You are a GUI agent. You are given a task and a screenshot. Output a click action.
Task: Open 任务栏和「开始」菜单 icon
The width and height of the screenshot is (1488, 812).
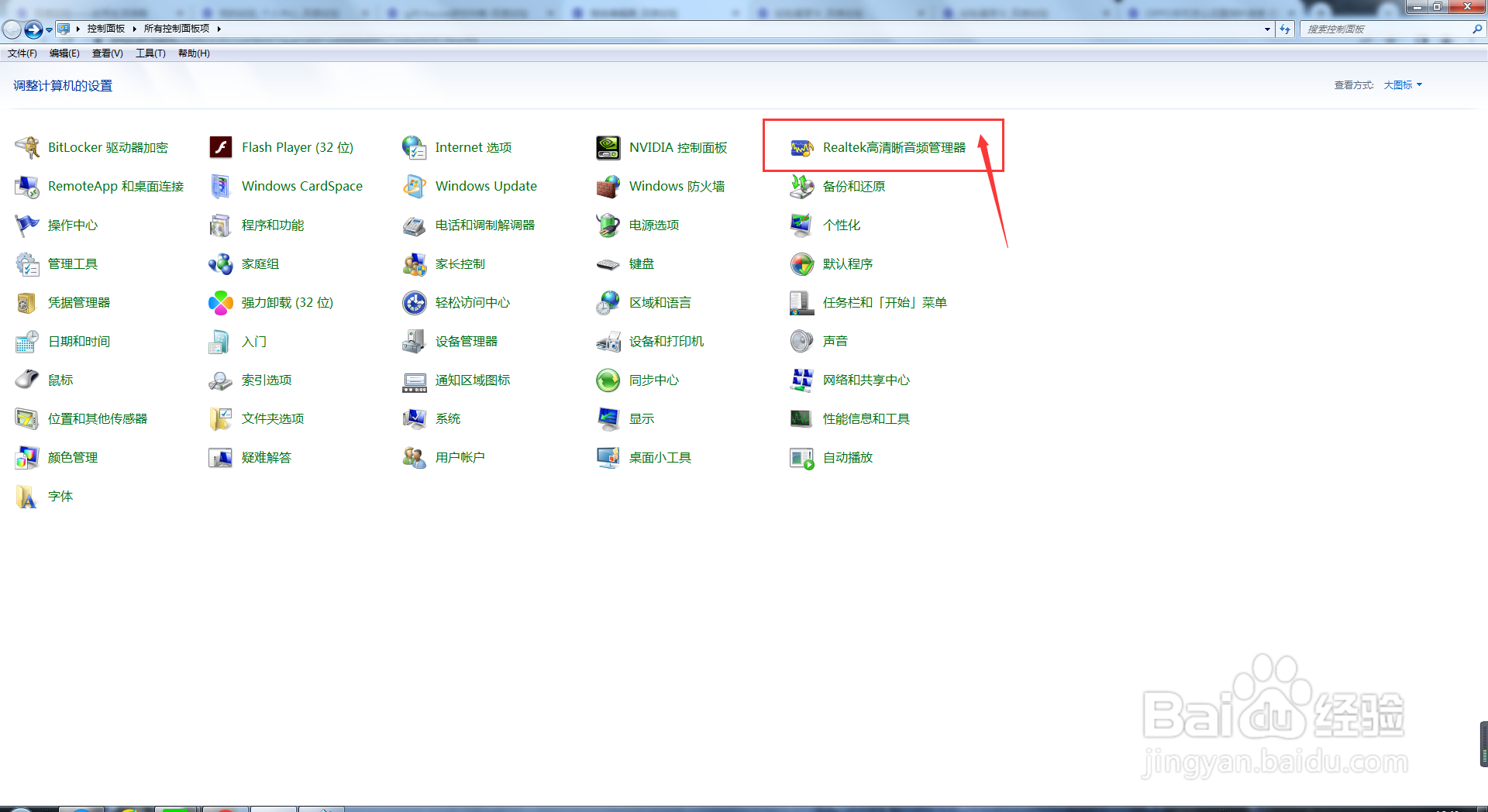pyautogui.click(x=802, y=302)
